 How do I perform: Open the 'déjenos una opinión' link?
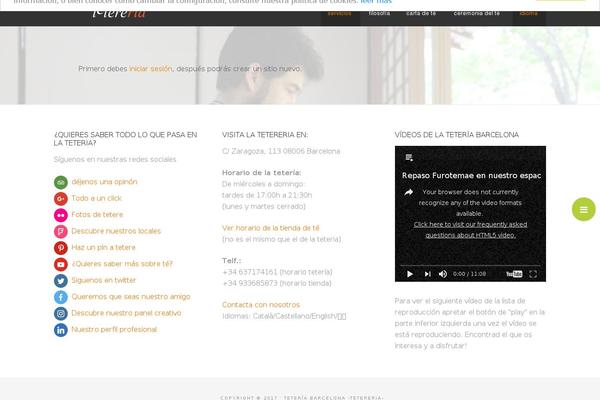point(104,182)
